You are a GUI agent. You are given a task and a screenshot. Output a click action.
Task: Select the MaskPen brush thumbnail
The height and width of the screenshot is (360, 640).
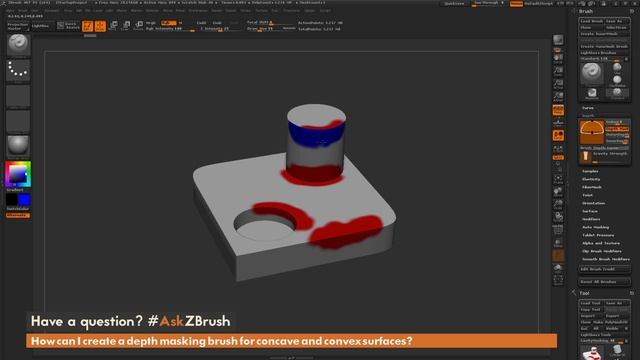[x=592, y=93]
